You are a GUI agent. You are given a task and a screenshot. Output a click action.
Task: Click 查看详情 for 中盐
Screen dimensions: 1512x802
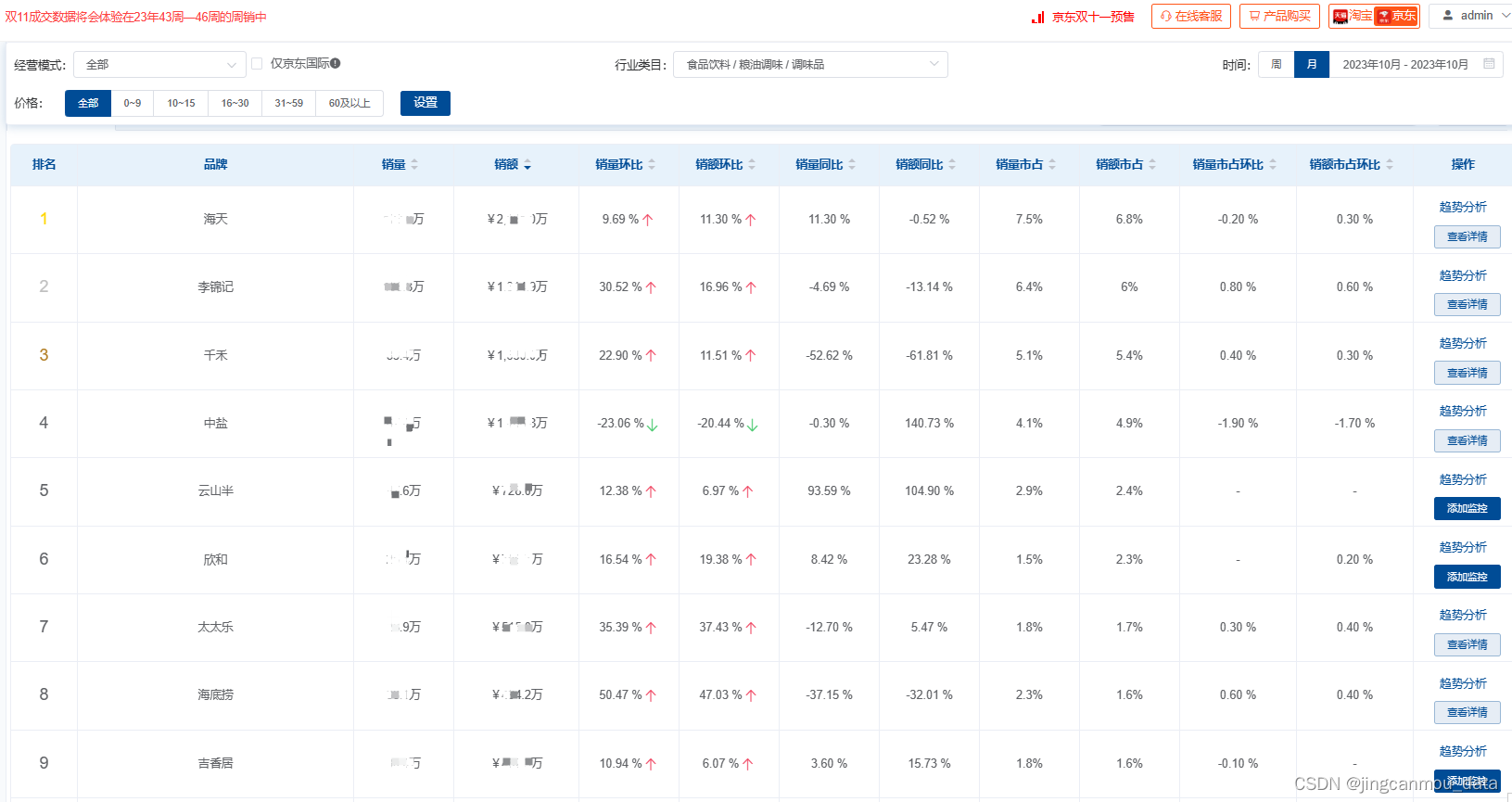pyautogui.click(x=1468, y=440)
